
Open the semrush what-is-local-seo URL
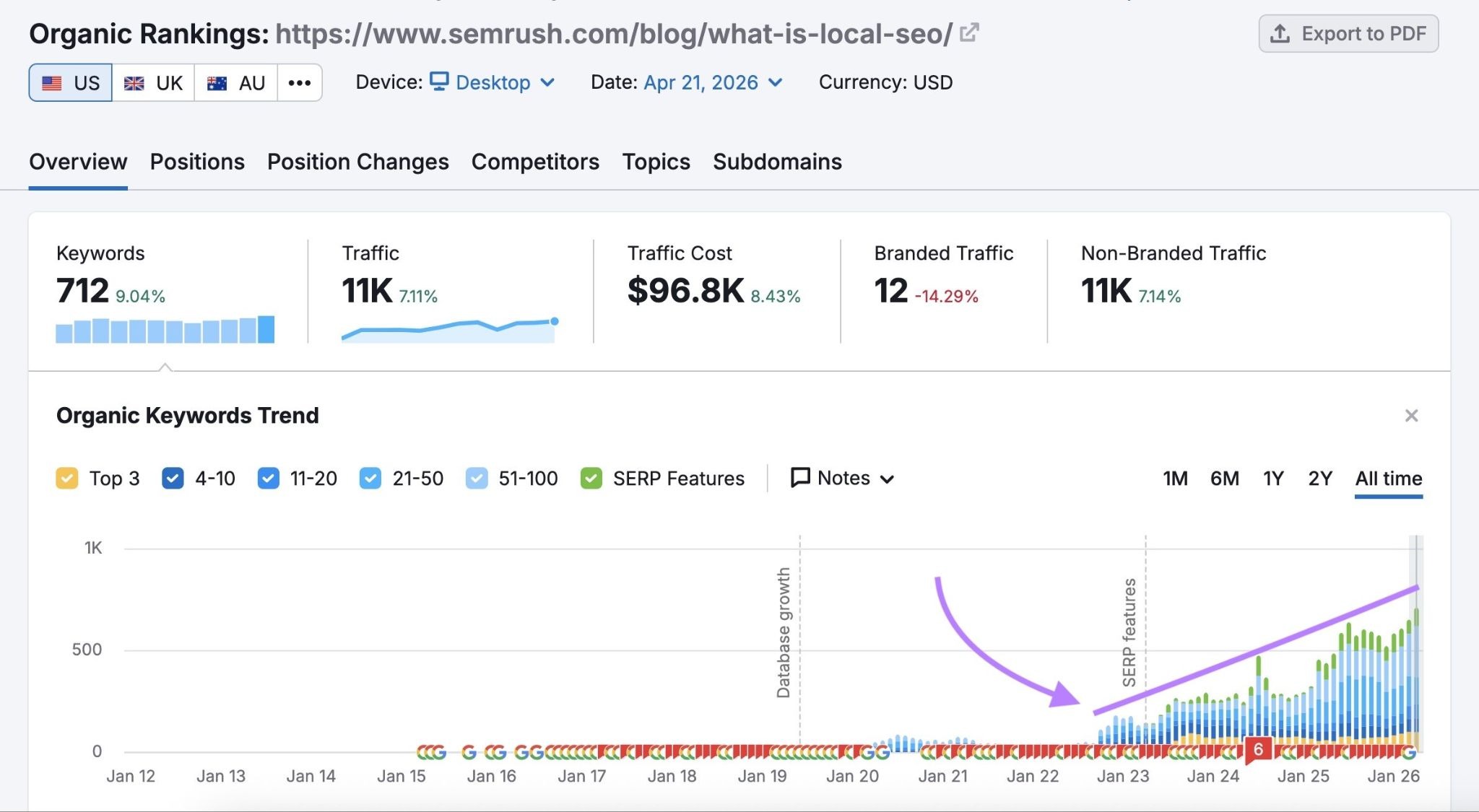click(614, 34)
